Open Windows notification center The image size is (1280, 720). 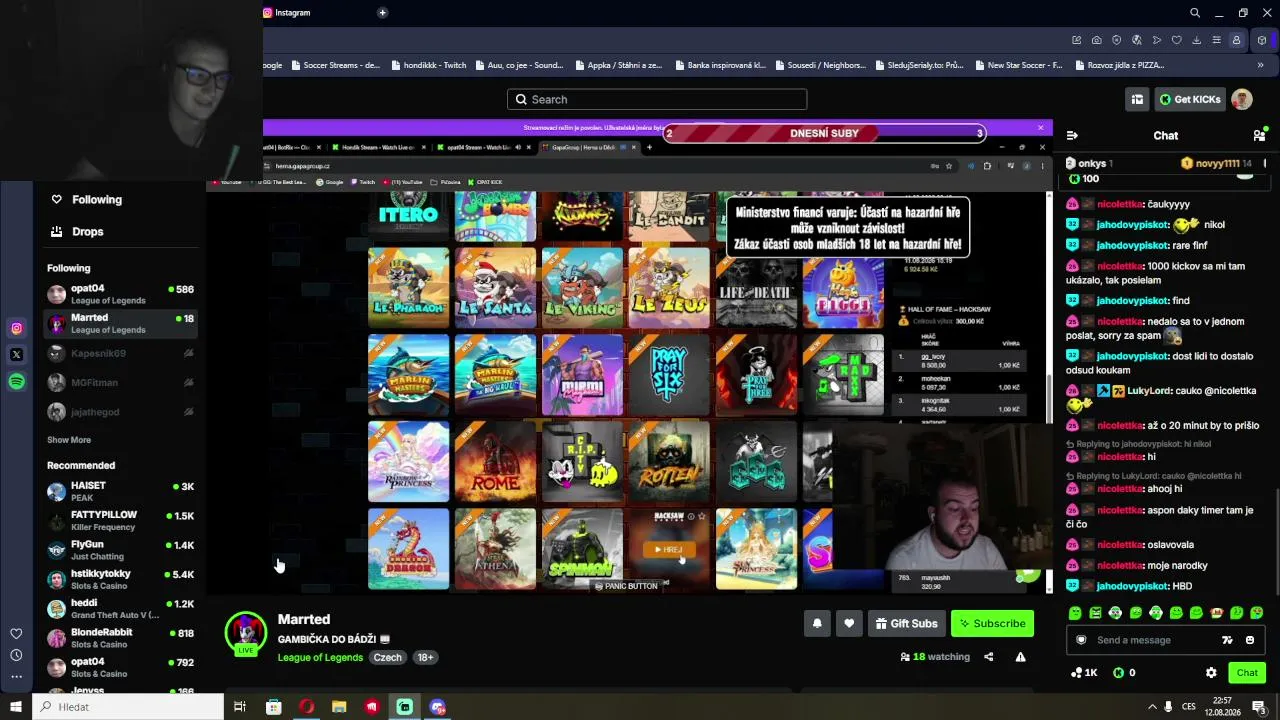tap(1259, 707)
